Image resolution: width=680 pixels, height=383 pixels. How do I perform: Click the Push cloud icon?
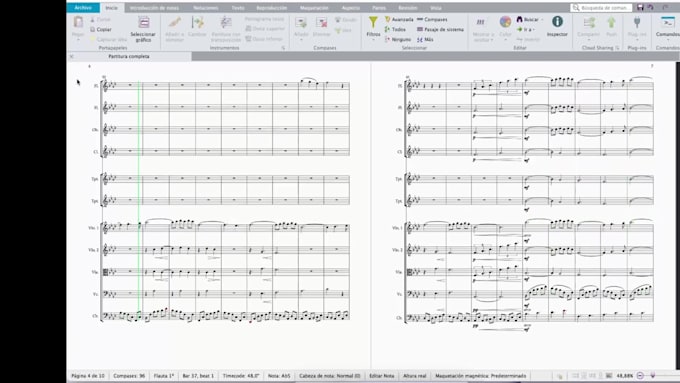point(611,23)
